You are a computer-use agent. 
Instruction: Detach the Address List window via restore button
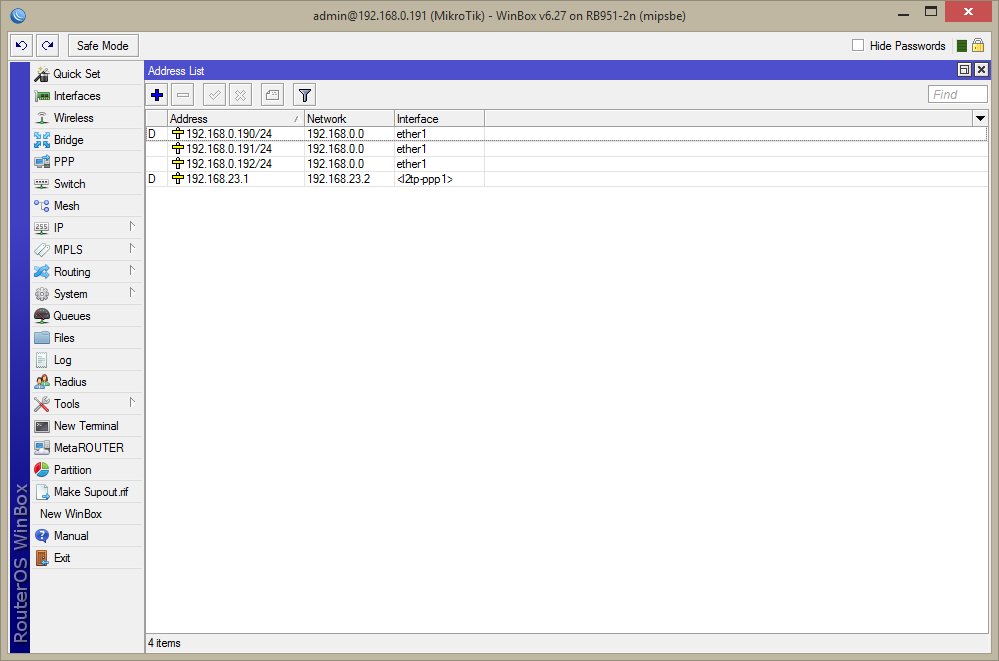(965, 70)
